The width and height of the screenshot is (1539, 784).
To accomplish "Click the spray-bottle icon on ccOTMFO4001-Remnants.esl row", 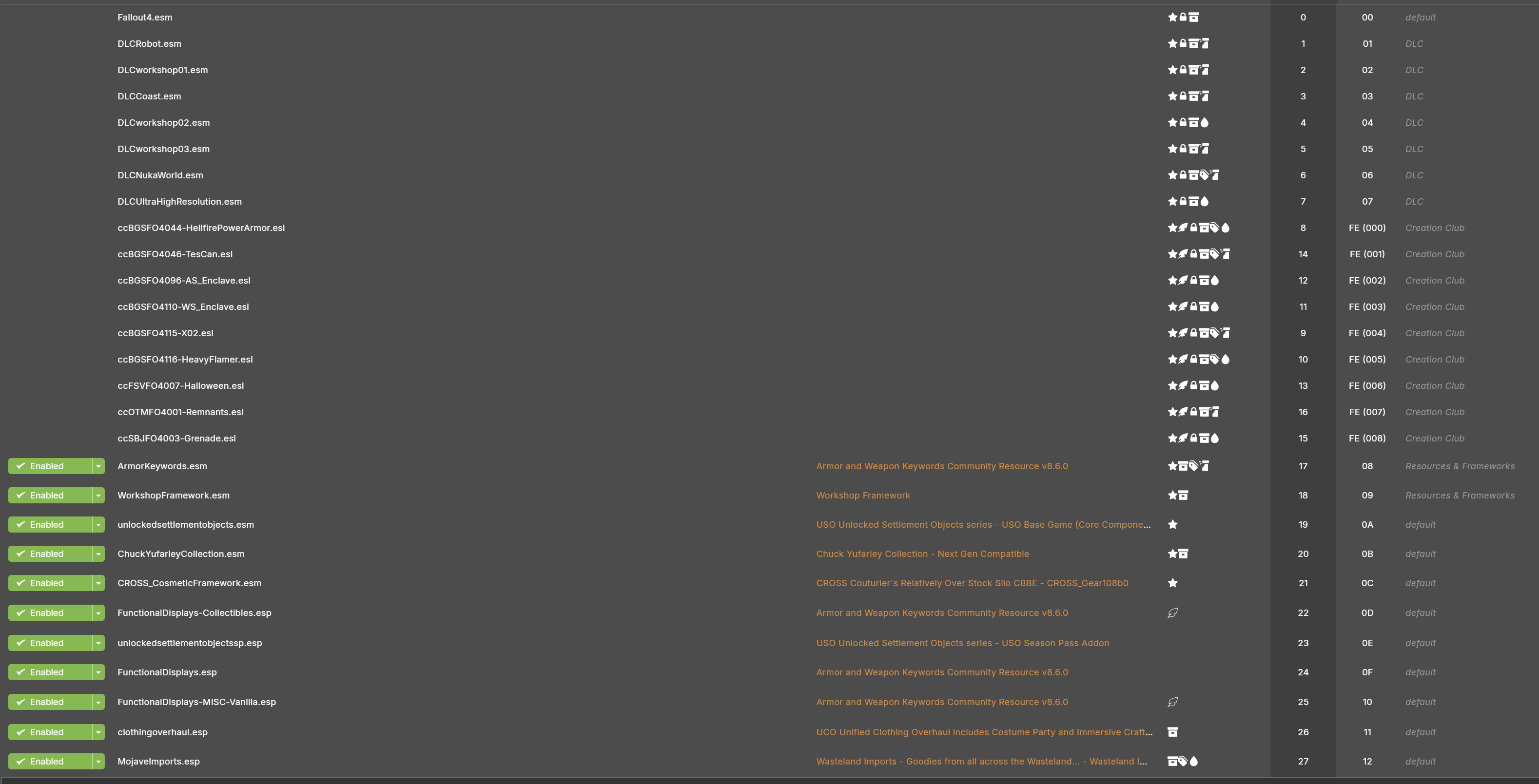I will (x=1215, y=411).
